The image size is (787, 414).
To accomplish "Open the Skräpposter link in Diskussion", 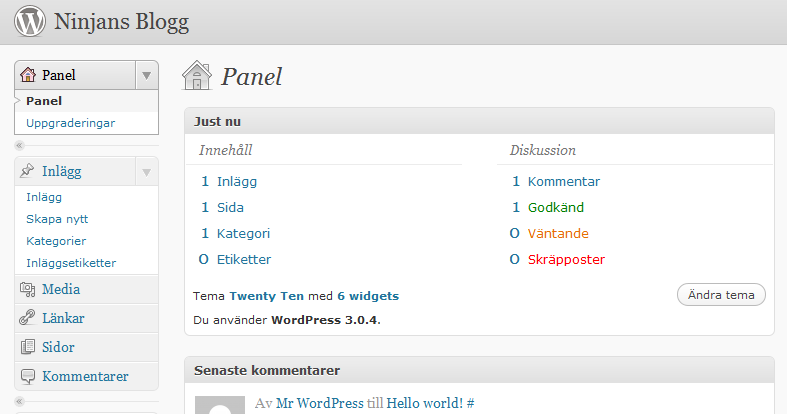I will 566,259.
